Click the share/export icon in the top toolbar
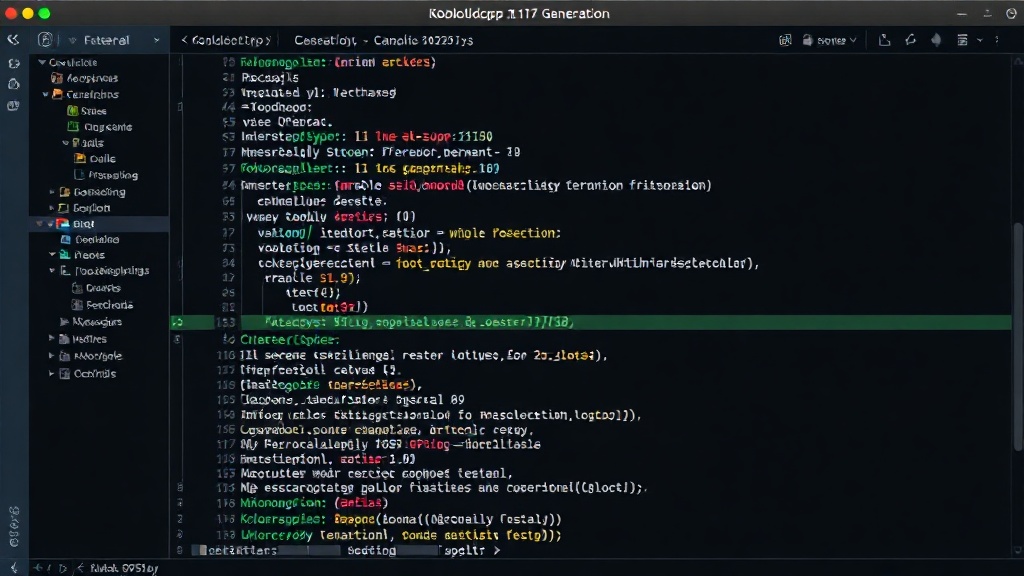The image size is (1024, 576). 884,40
